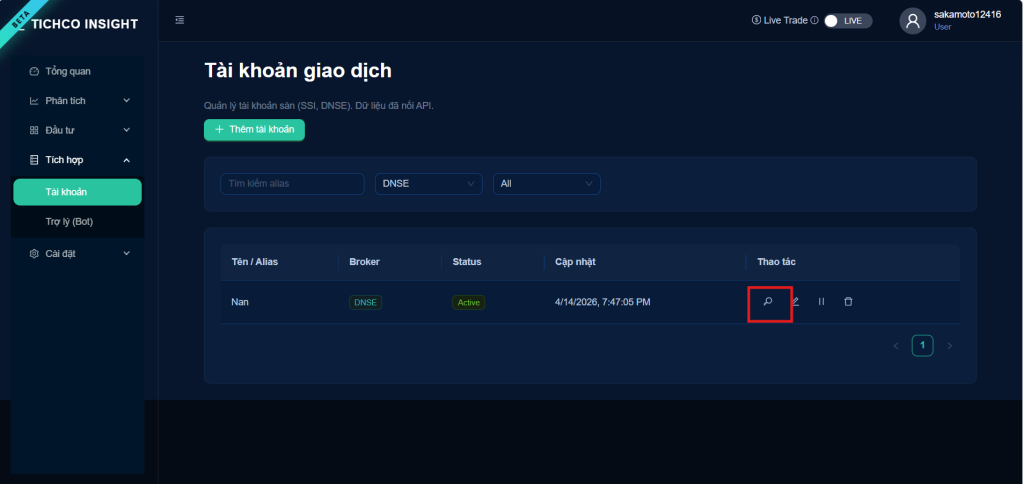The height and width of the screenshot is (484, 1024).
Task: Click the Tìm kiếm alias search field
Action: tap(292, 184)
